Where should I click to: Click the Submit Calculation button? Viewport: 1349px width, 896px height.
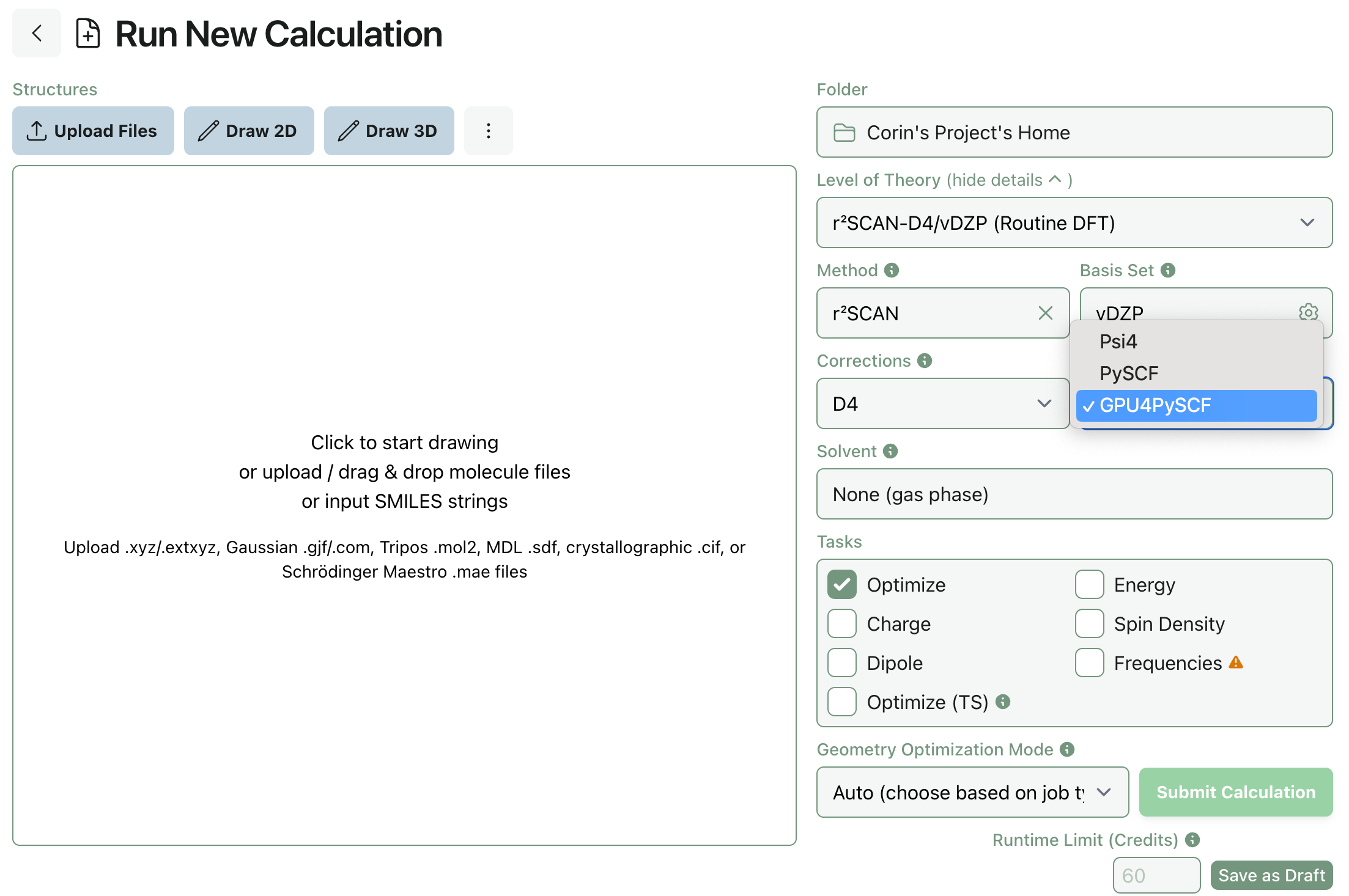click(x=1235, y=792)
